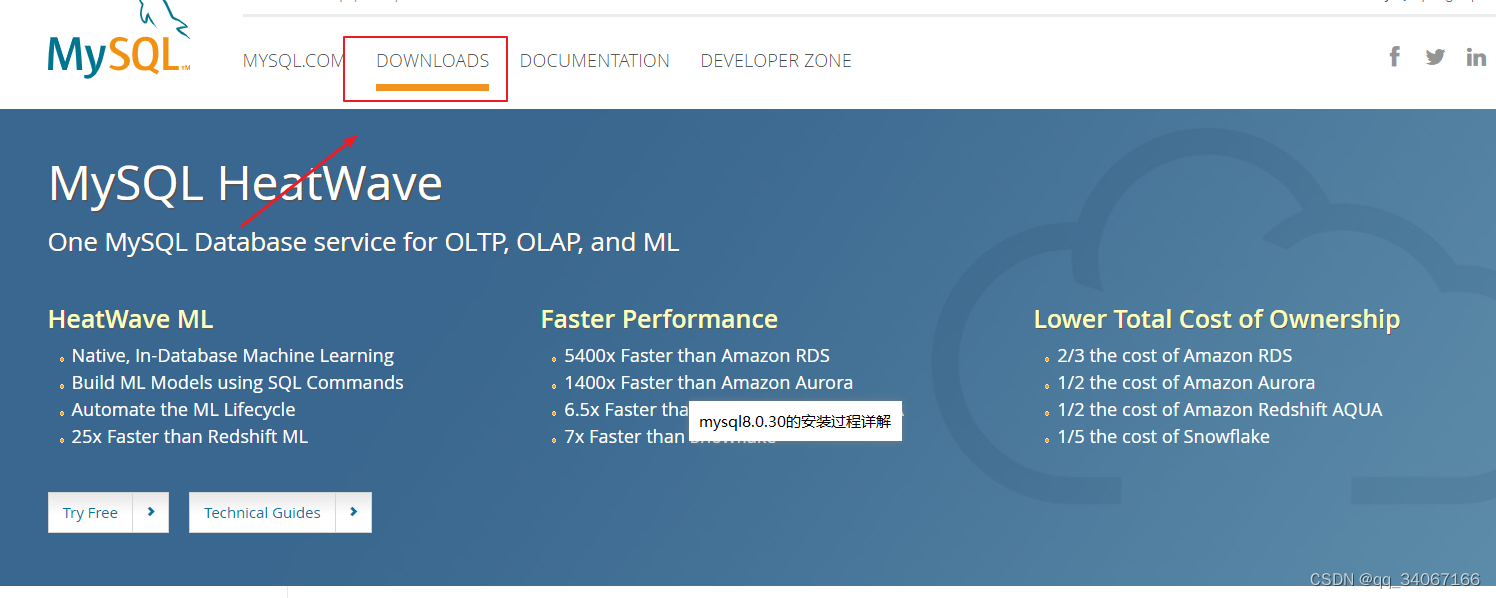Click arrow icon next to Technical Guides
The image size is (1496, 598).
[x=354, y=512]
